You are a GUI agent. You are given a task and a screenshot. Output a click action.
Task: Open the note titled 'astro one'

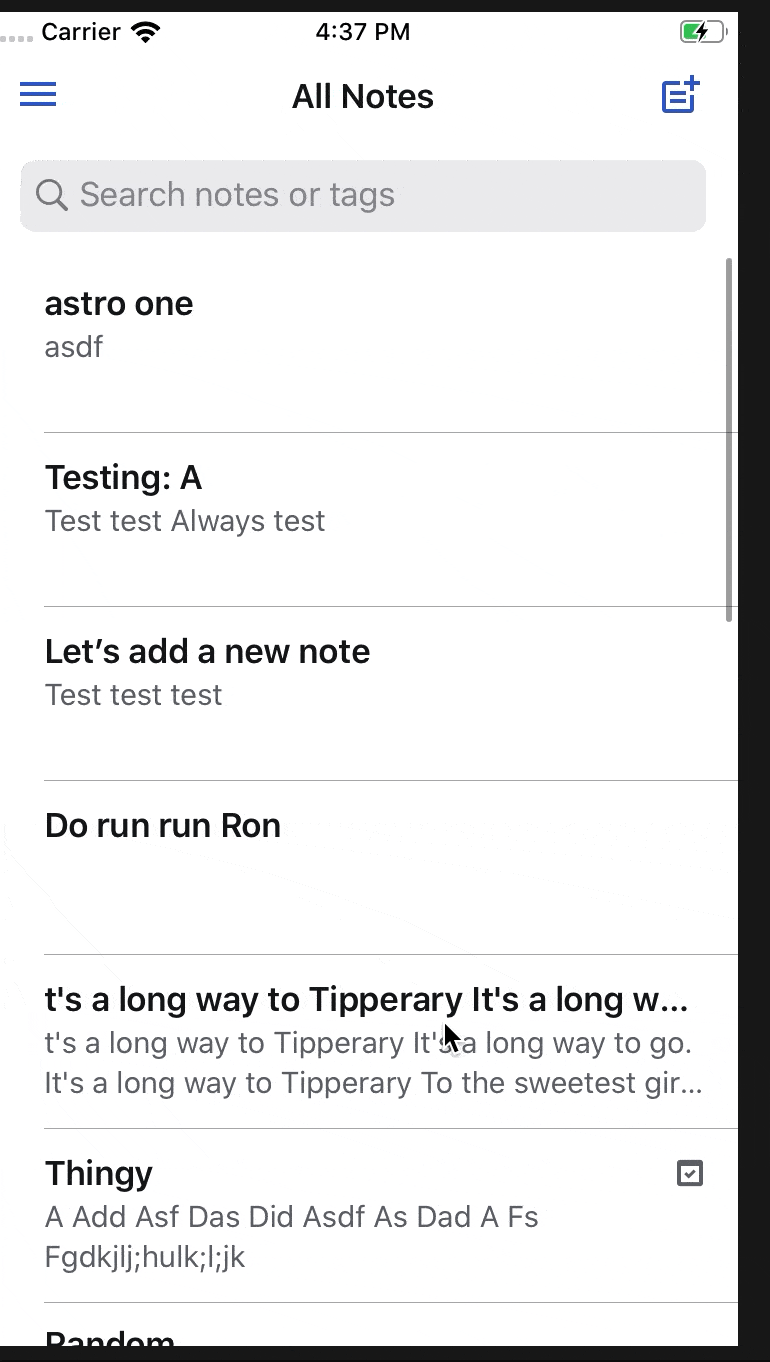tap(119, 303)
